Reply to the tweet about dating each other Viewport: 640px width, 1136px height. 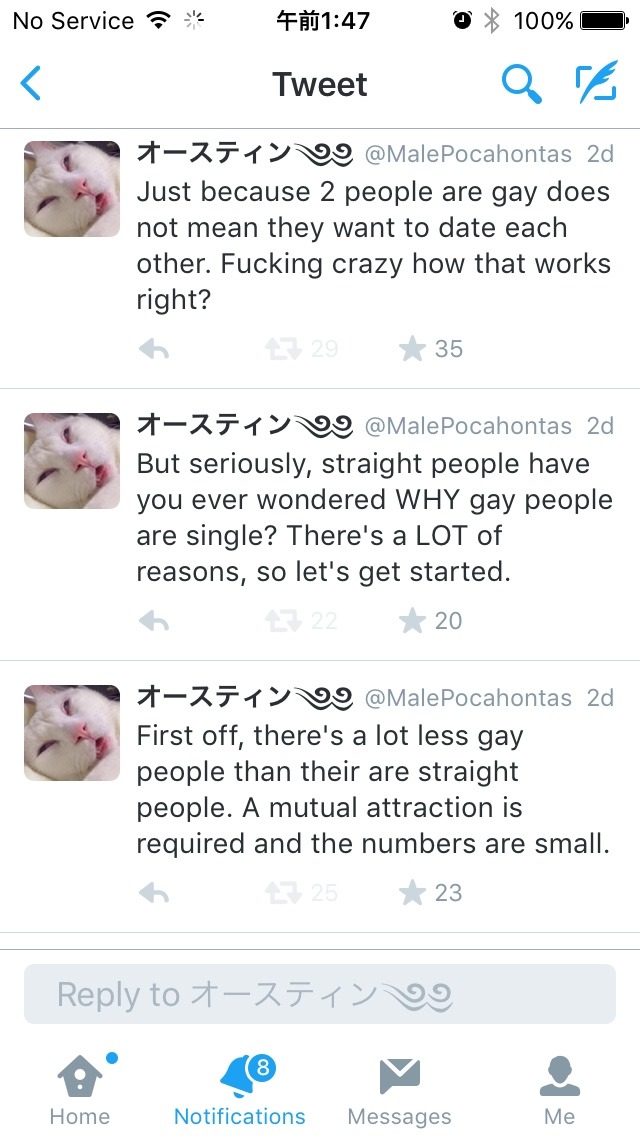pos(154,349)
